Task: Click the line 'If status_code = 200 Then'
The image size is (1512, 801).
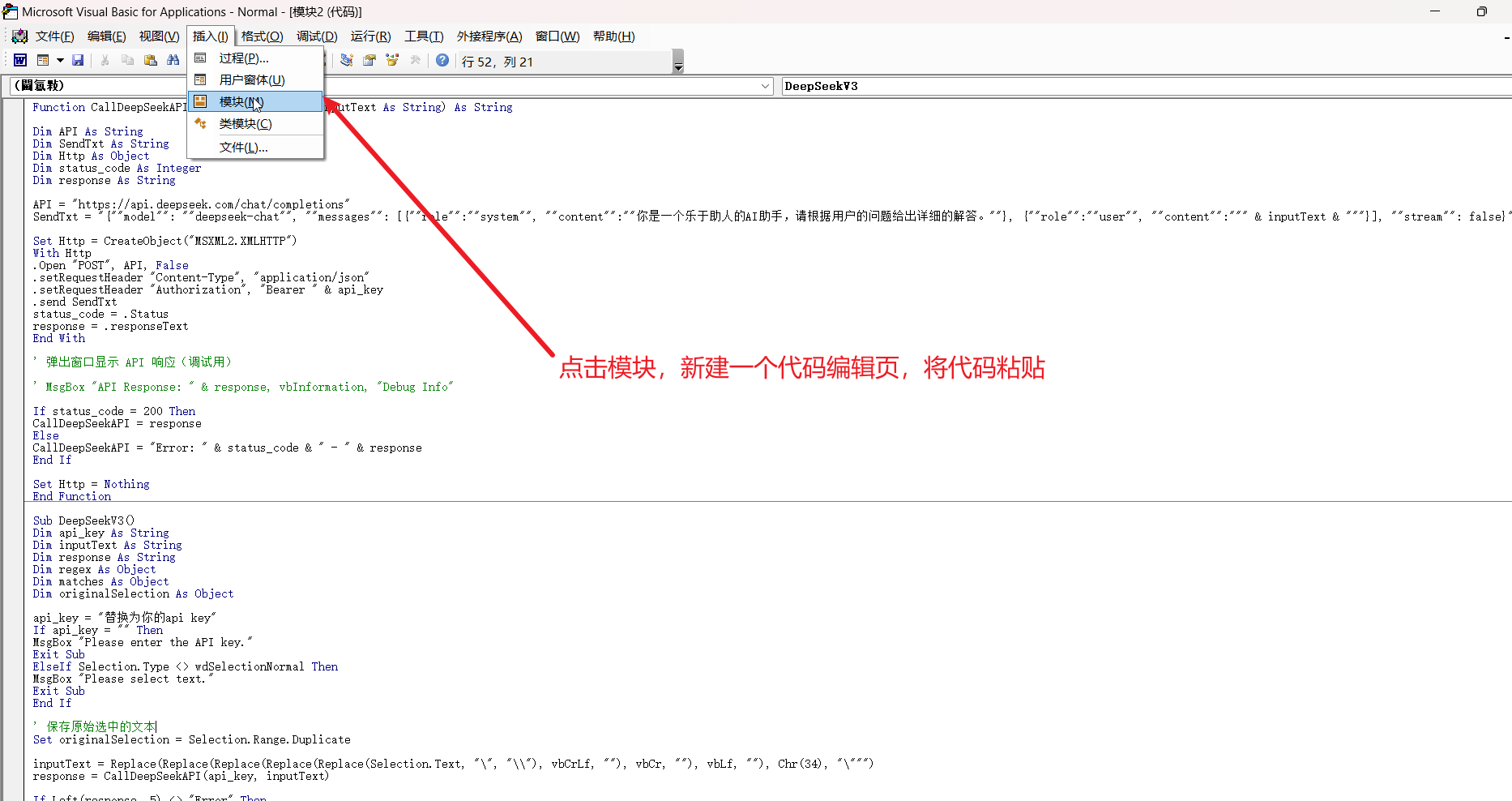Action: click(114, 411)
